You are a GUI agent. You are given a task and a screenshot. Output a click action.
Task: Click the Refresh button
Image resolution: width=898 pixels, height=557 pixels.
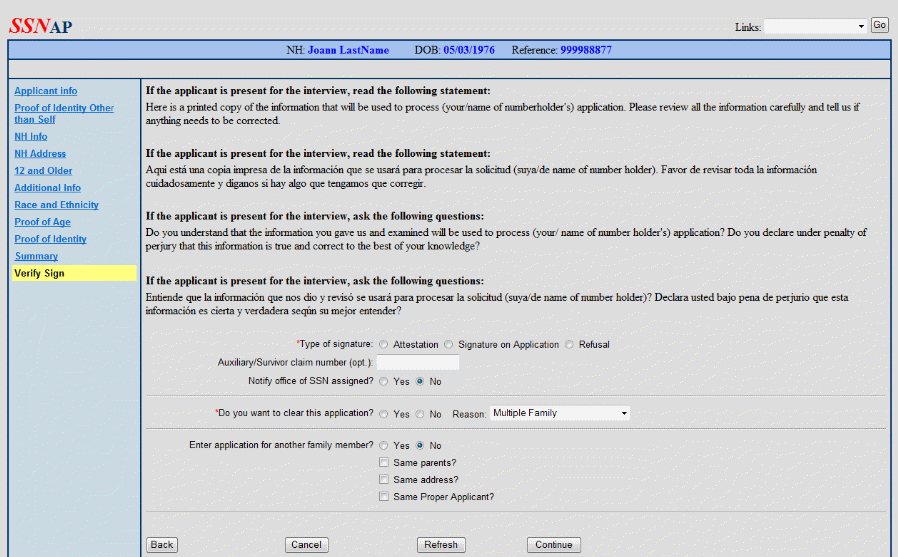click(x=441, y=545)
